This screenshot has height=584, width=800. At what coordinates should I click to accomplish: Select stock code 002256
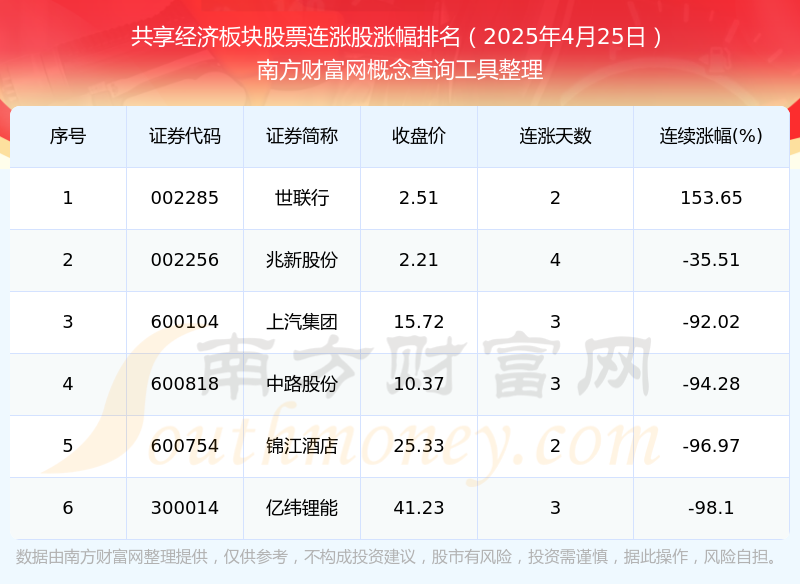coord(185,260)
